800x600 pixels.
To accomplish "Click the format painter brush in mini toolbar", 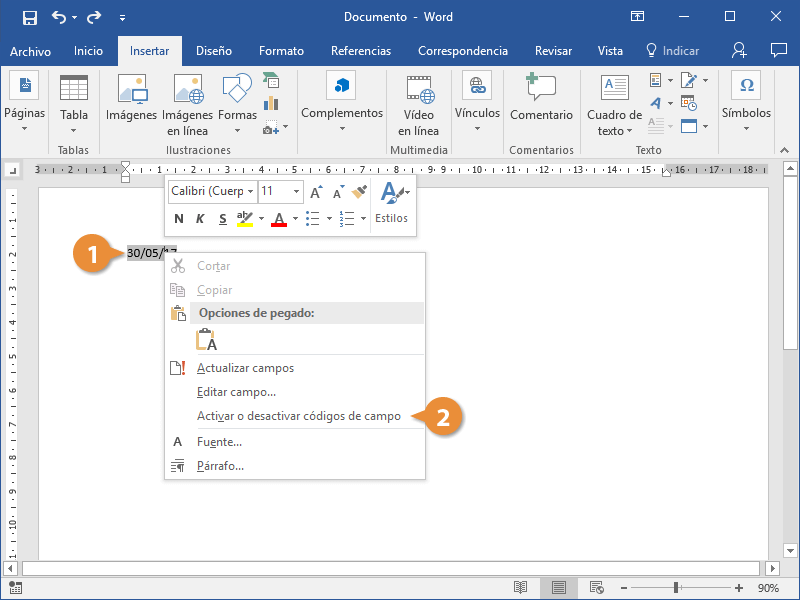I will (x=360, y=191).
